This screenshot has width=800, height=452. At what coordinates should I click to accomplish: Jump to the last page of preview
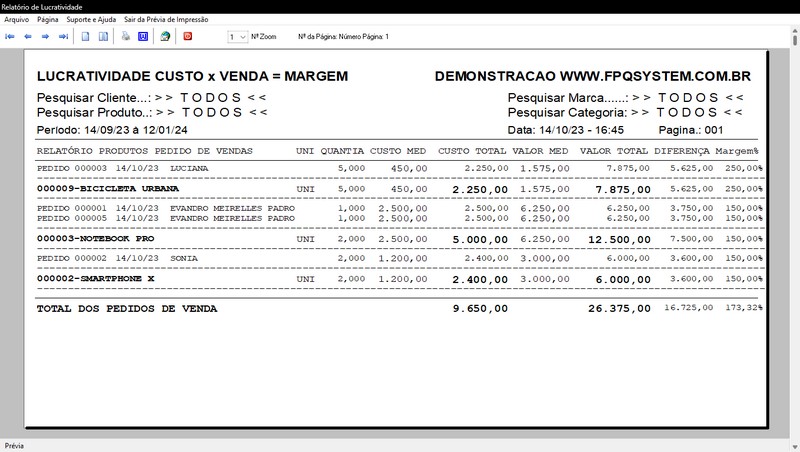(x=63, y=36)
